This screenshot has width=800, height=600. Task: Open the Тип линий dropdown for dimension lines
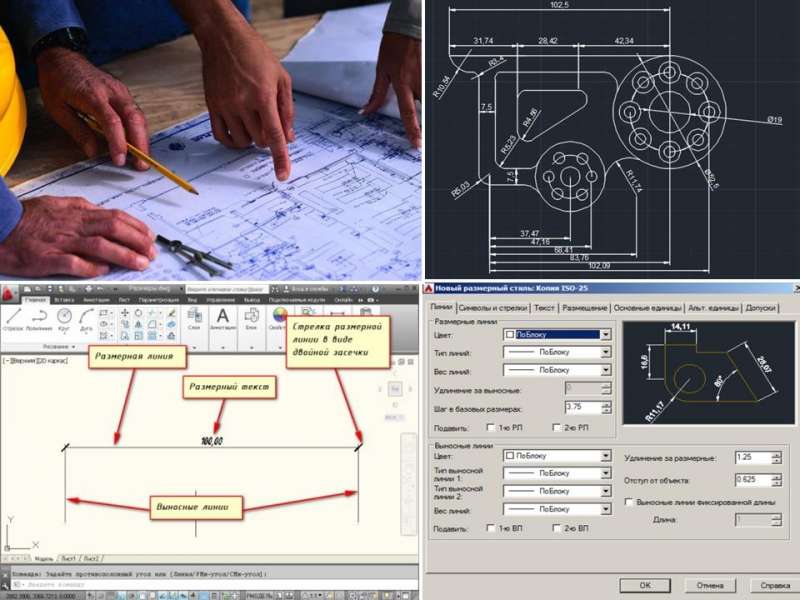coord(605,352)
